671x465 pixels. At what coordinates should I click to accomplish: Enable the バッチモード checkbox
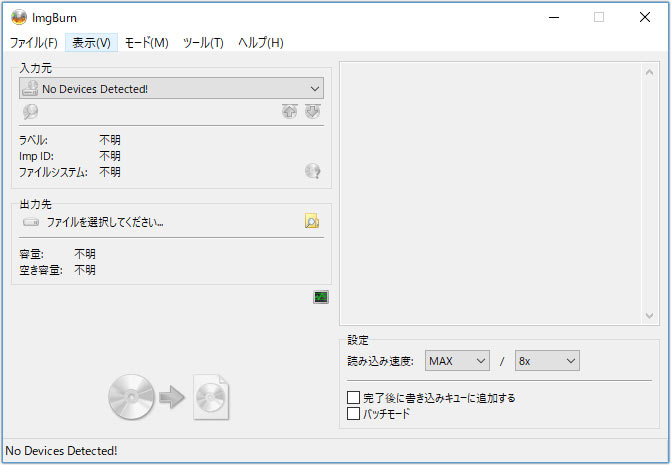(x=353, y=414)
